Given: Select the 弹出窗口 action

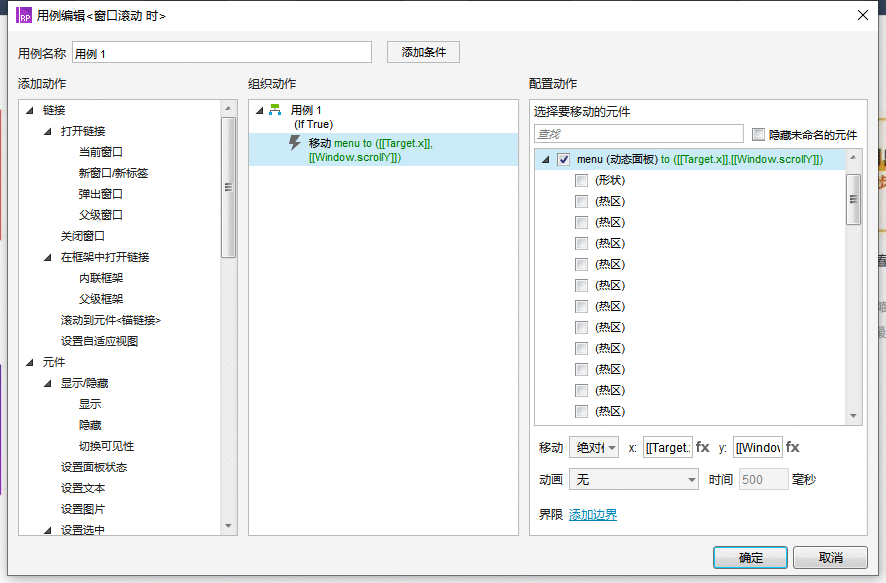Looking at the screenshot, I should (101, 194).
